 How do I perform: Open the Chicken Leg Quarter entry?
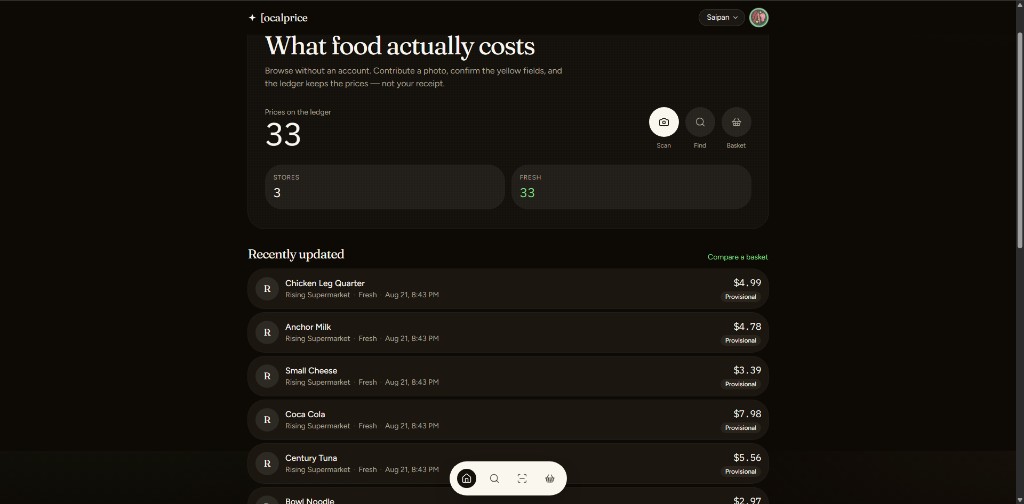click(508, 289)
